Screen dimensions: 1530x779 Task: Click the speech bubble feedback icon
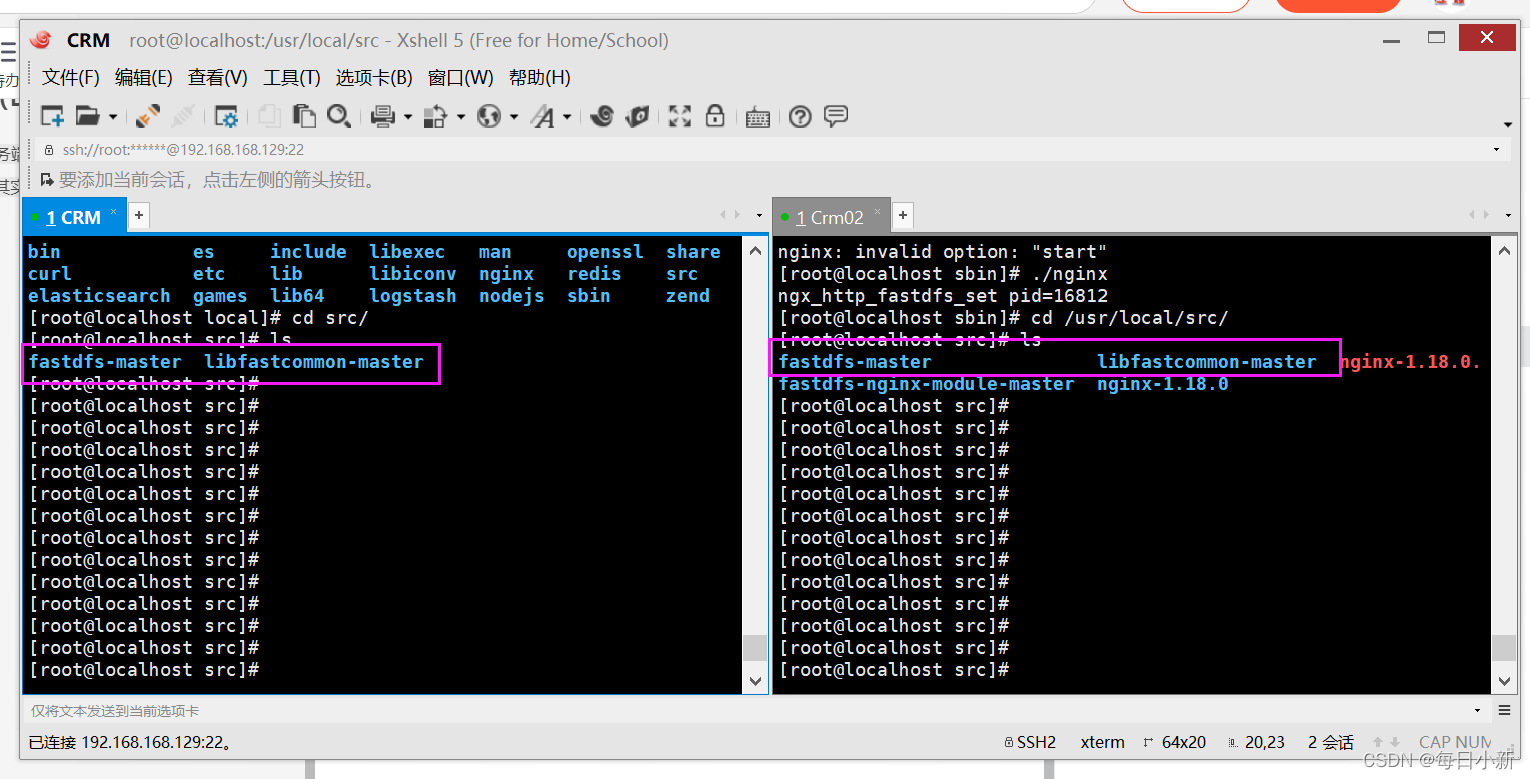click(836, 116)
